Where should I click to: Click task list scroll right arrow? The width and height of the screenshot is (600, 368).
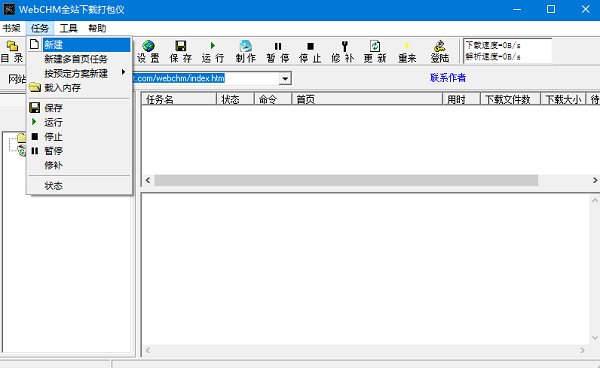tap(595, 180)
